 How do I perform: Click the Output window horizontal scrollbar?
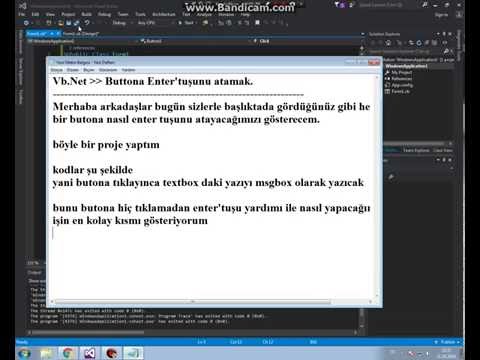point(88,332)
